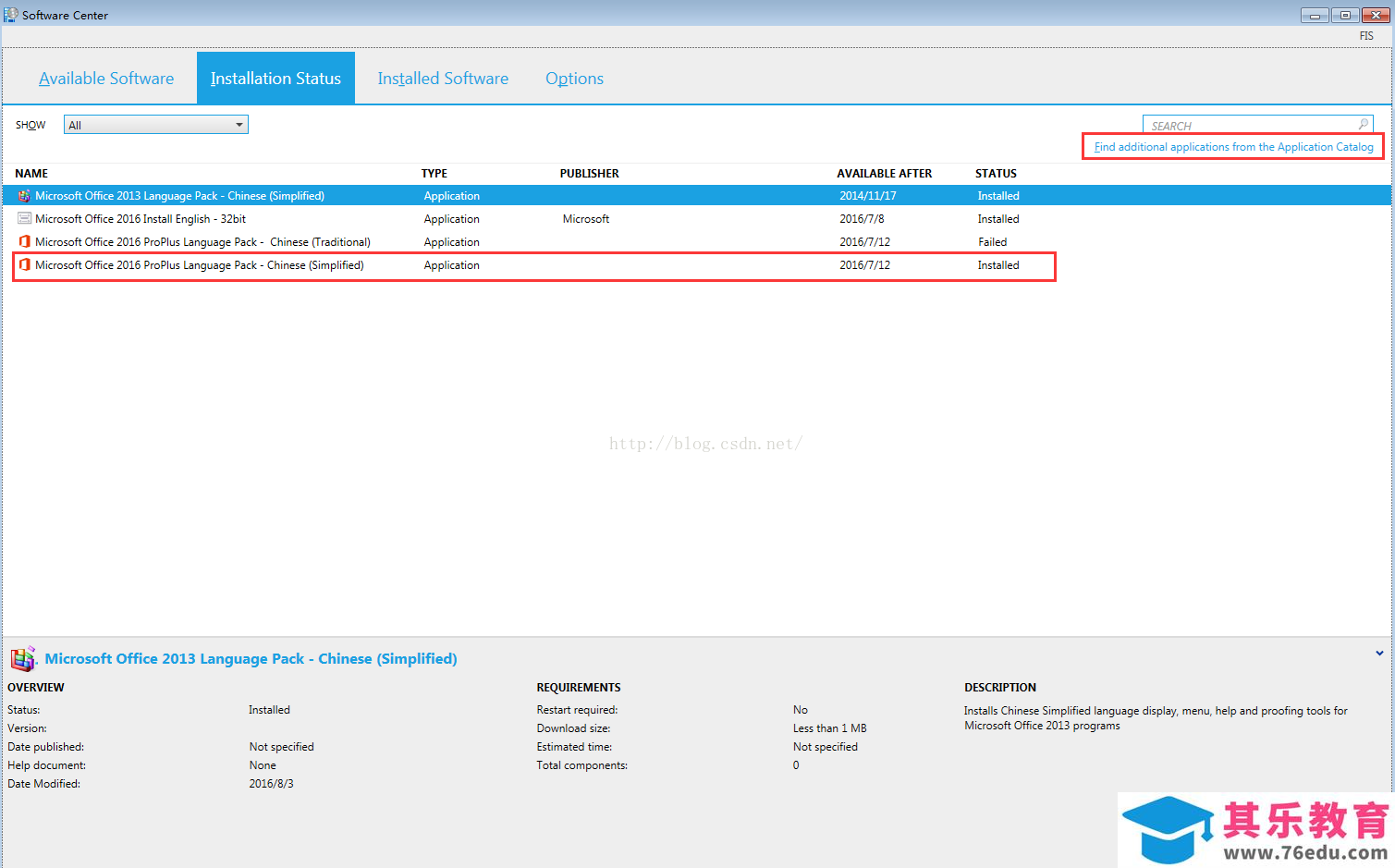Open the SHOW filter dropdown
1395x868 pixels.
(155, 125)
